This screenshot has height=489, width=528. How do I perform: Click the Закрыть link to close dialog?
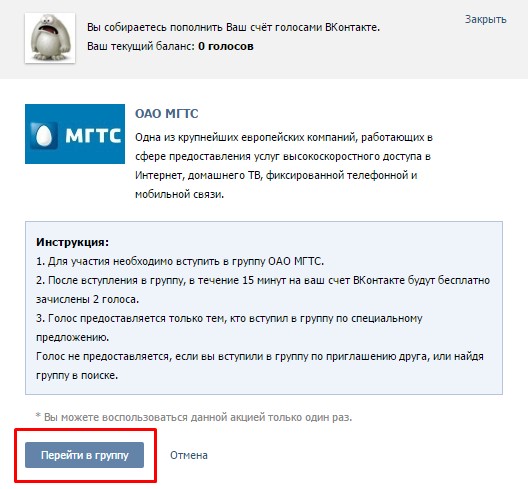coord(486,19)
